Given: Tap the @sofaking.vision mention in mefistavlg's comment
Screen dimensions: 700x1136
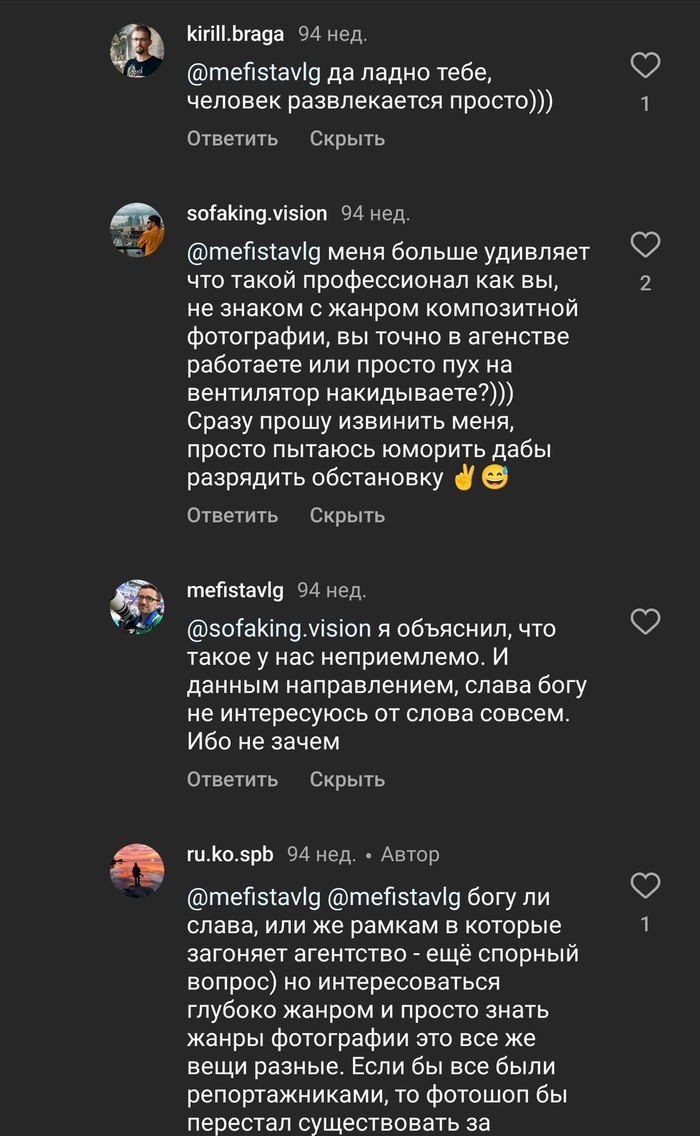Looking at the screenshot, I should click(x=279, y=629).
